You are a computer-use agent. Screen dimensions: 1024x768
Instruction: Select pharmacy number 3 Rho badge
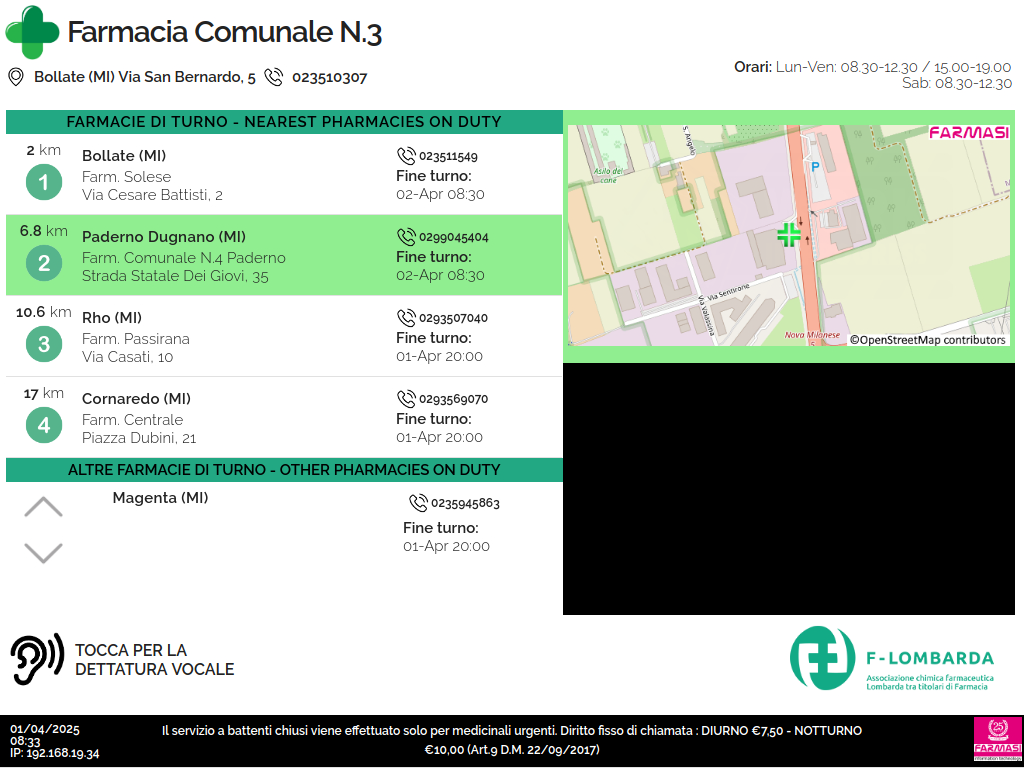pos(43,344)
